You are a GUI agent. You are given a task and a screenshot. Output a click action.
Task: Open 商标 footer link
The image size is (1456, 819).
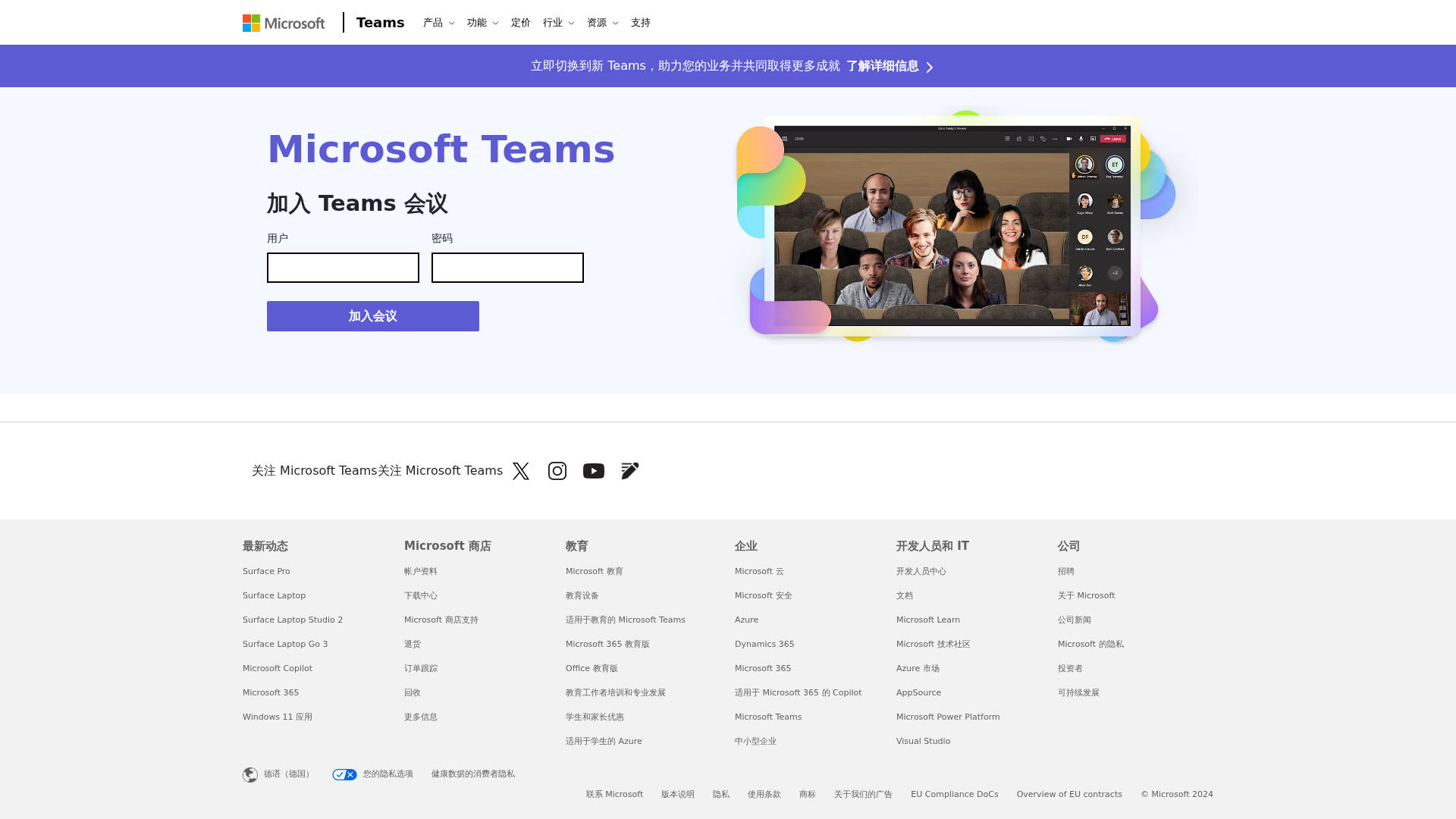pyautogui.click(x=808, y=794)
